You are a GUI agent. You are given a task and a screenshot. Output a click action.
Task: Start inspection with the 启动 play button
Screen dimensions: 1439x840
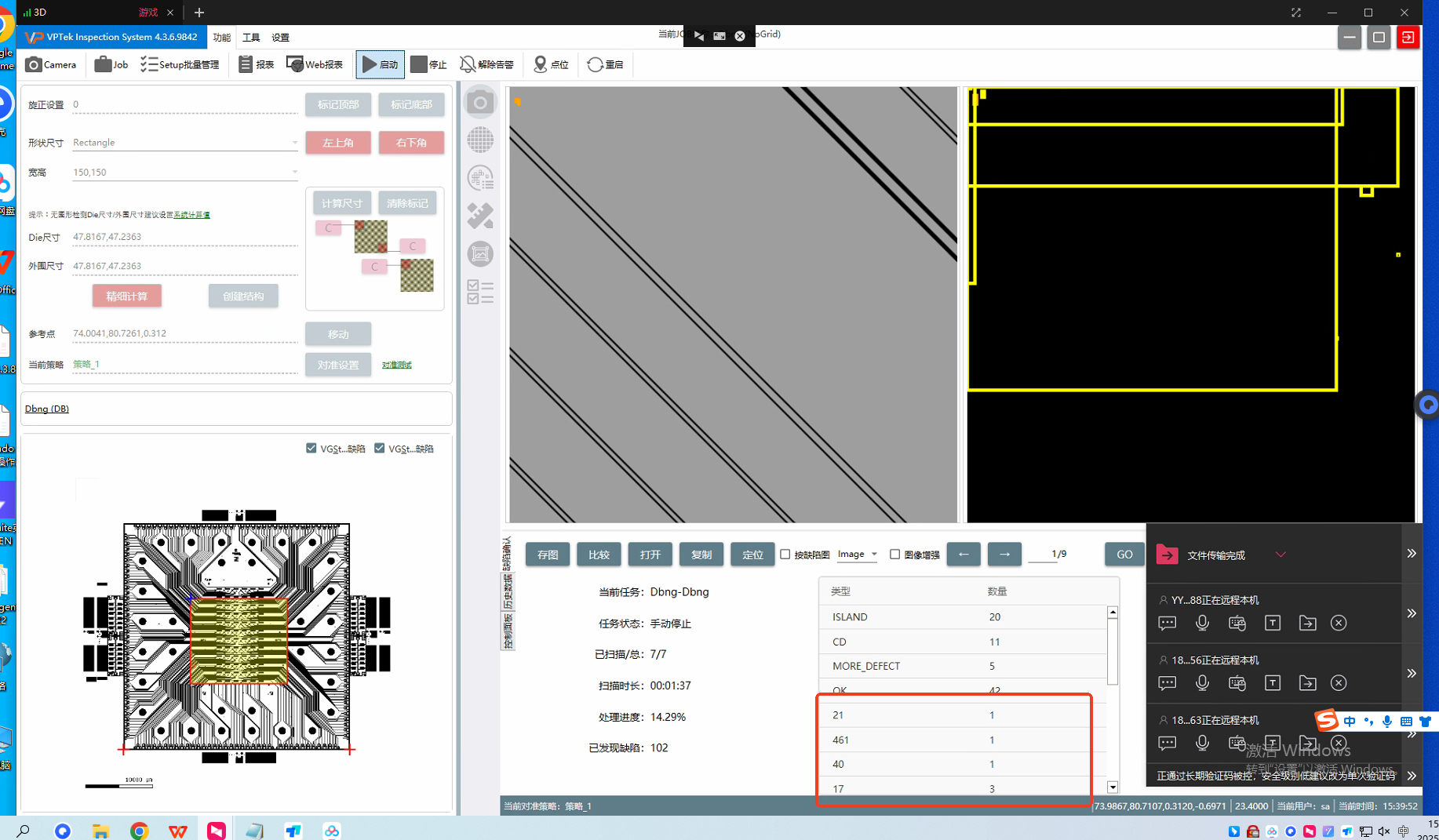pyautogui.click(x=380, y=64)
